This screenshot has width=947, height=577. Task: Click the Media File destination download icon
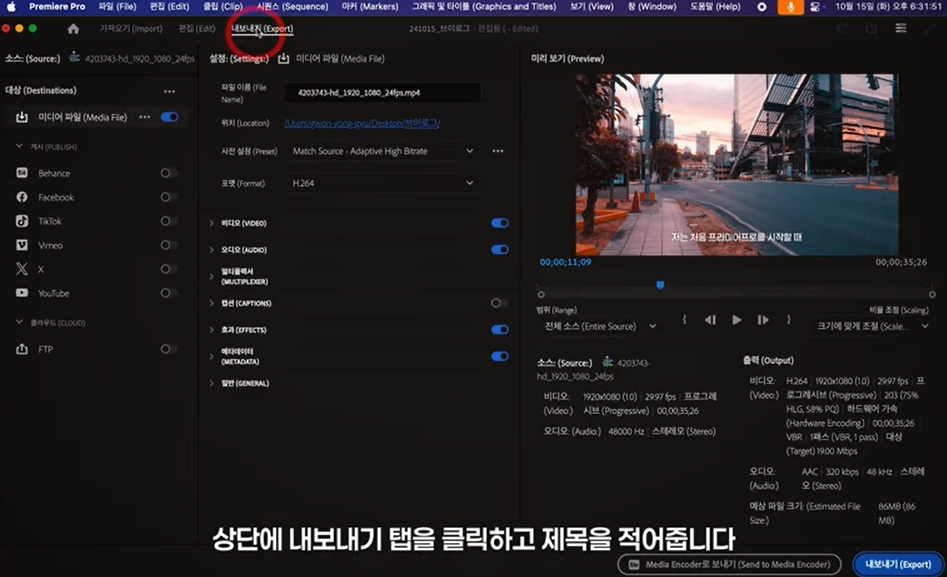22,117
